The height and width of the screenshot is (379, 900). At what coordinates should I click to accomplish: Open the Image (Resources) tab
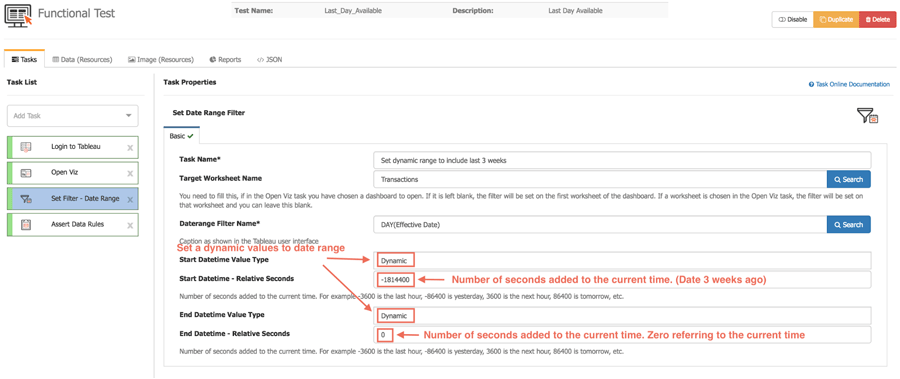tap(161, 59)
